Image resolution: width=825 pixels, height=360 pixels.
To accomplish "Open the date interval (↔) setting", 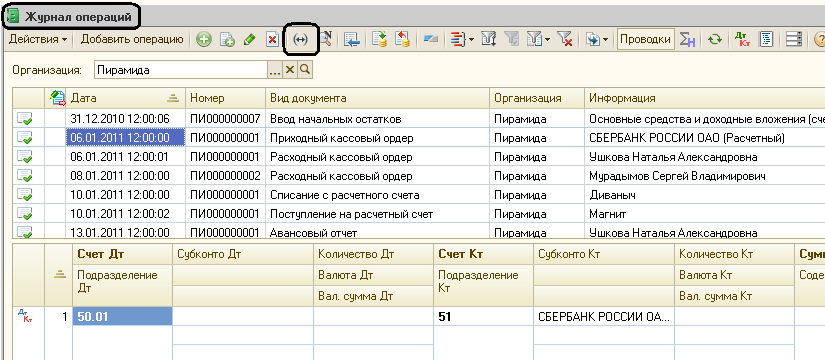I will coord(300,40).
